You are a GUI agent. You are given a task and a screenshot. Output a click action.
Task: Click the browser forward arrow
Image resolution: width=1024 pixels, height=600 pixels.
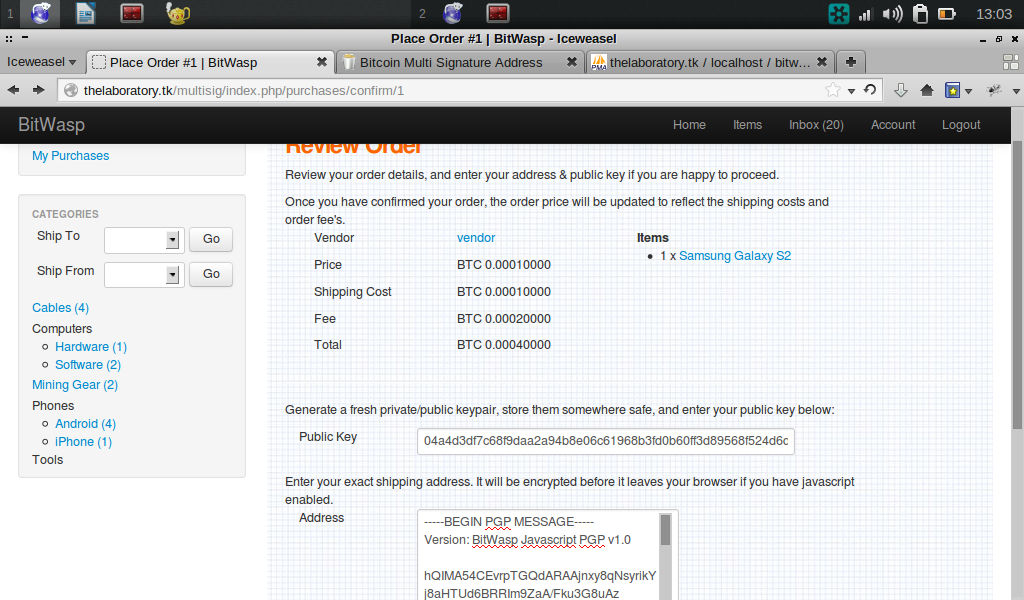[39, 90]
